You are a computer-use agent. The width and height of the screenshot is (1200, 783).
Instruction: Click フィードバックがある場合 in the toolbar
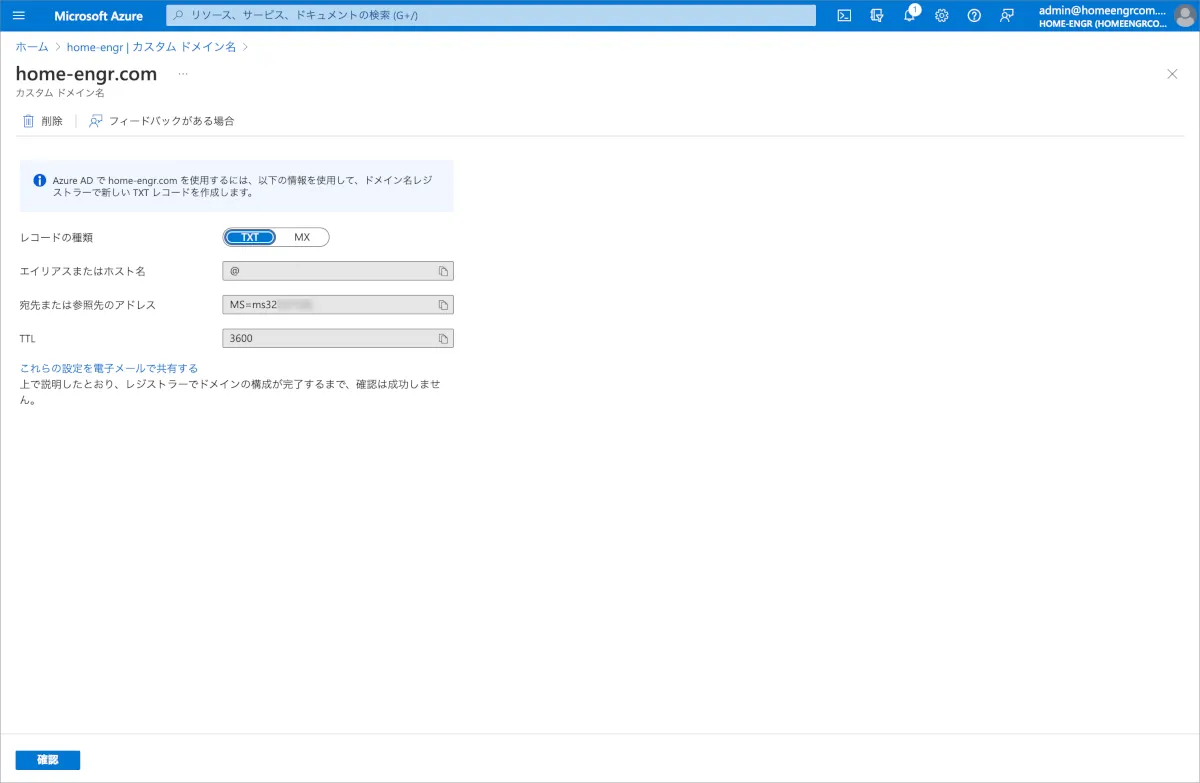(162, 121)
